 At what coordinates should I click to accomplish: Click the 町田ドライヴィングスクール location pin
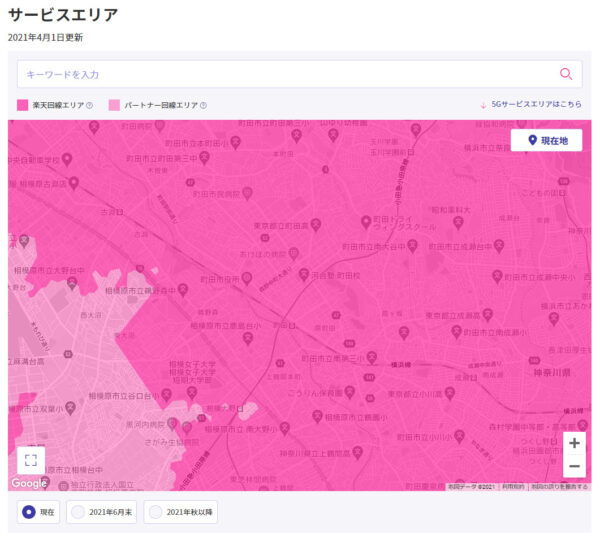366,222
